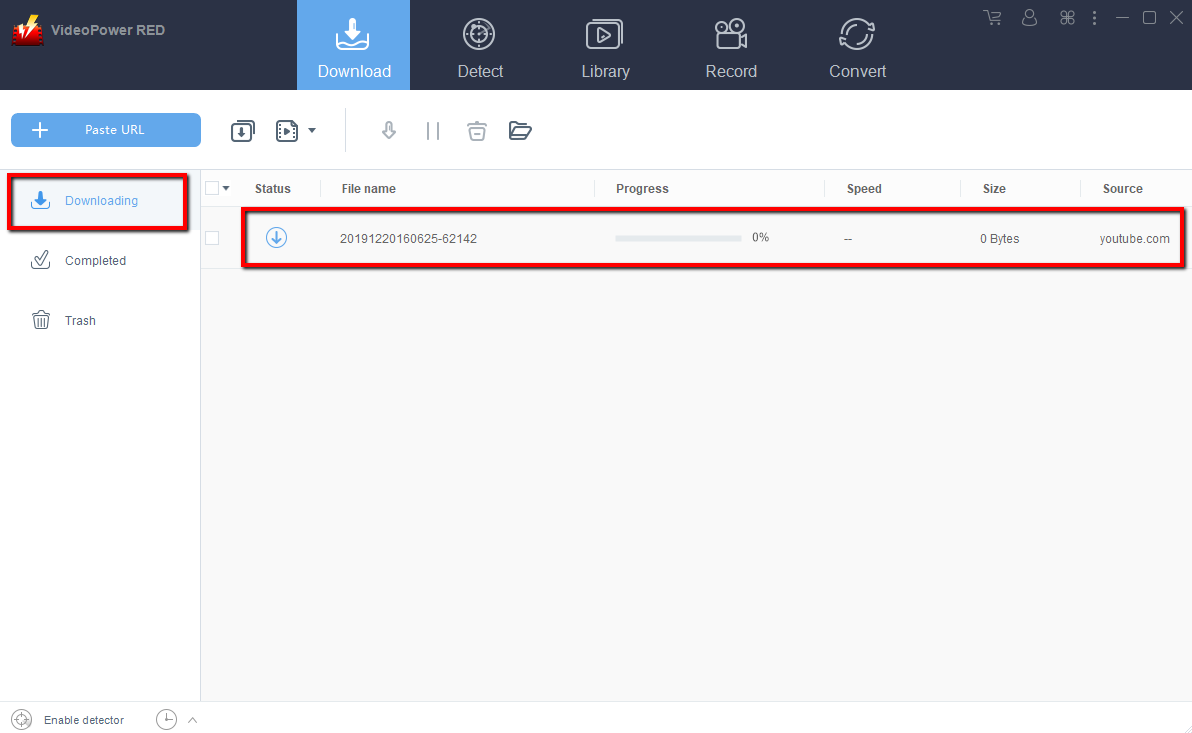Toggle the select-all checkbox in header

212,188
